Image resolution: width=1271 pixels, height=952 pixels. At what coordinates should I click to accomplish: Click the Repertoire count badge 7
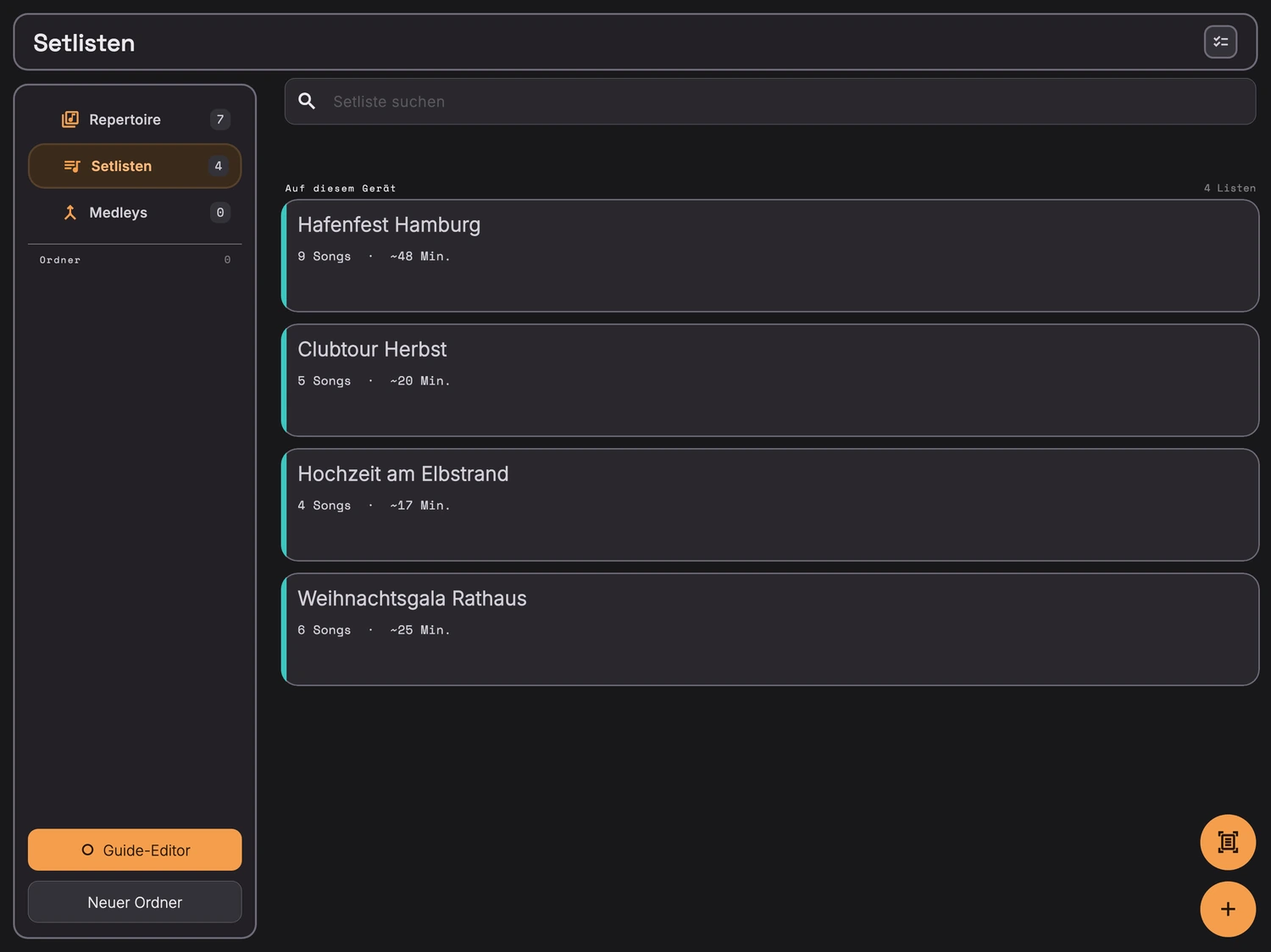coord(220,119)
